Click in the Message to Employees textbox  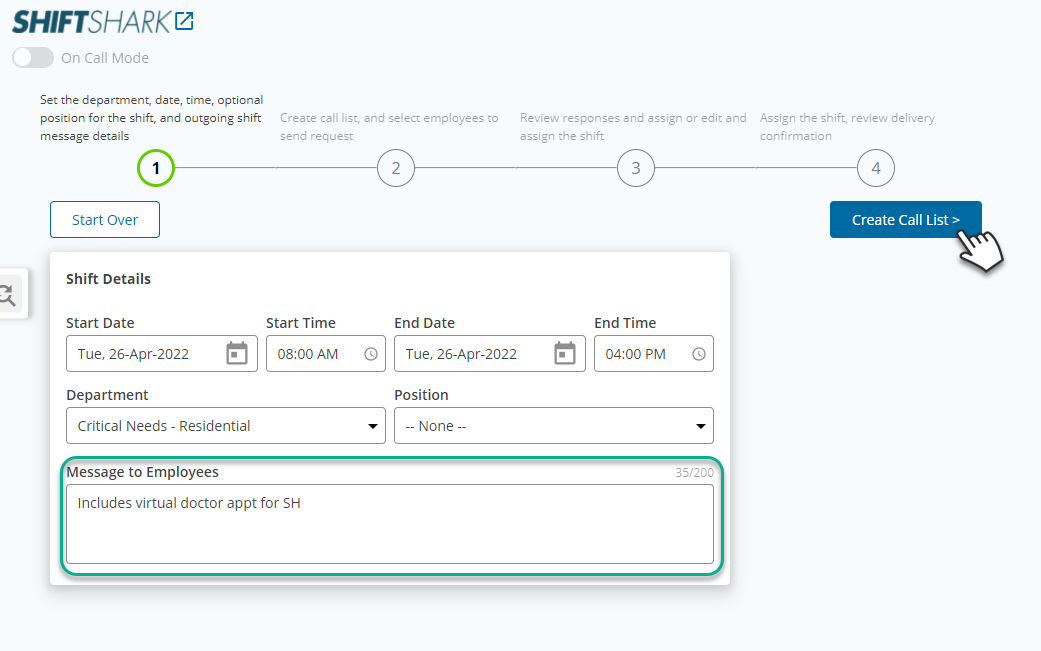click(390, 524)
